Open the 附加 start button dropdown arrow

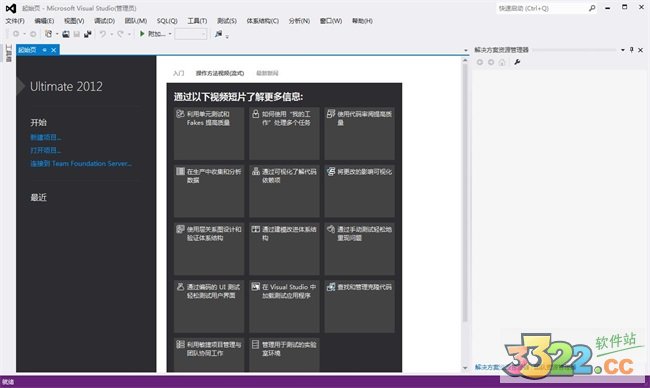click(x=170, y=34)
